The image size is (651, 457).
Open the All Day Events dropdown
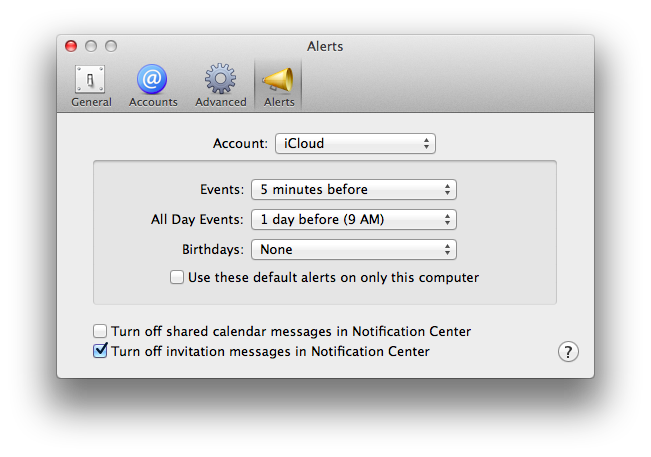tap(354, 220)
